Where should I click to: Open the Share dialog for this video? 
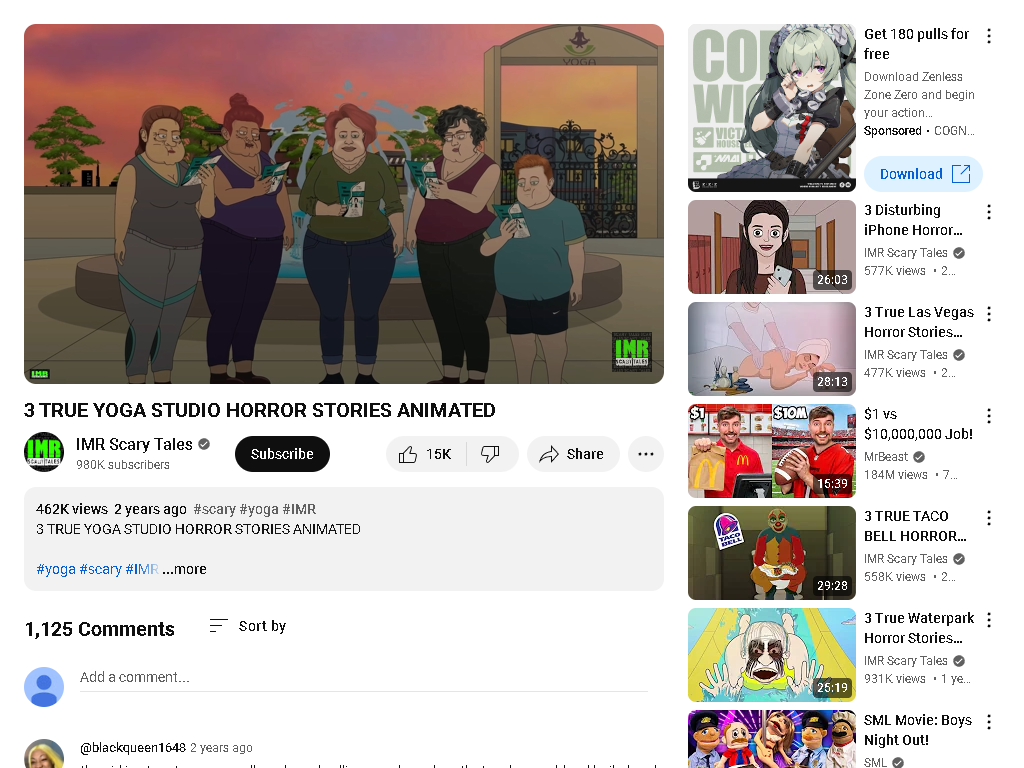(573, 454)
